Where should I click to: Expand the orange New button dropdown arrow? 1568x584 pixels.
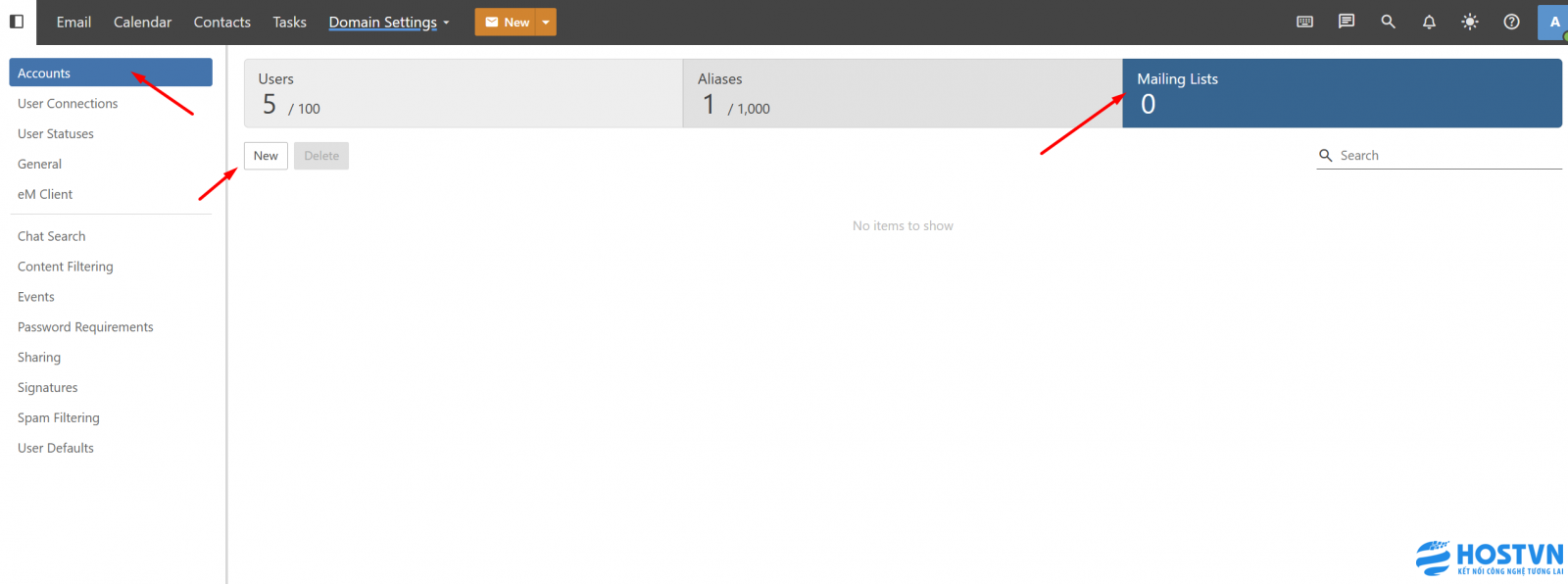tap(546, 22)
